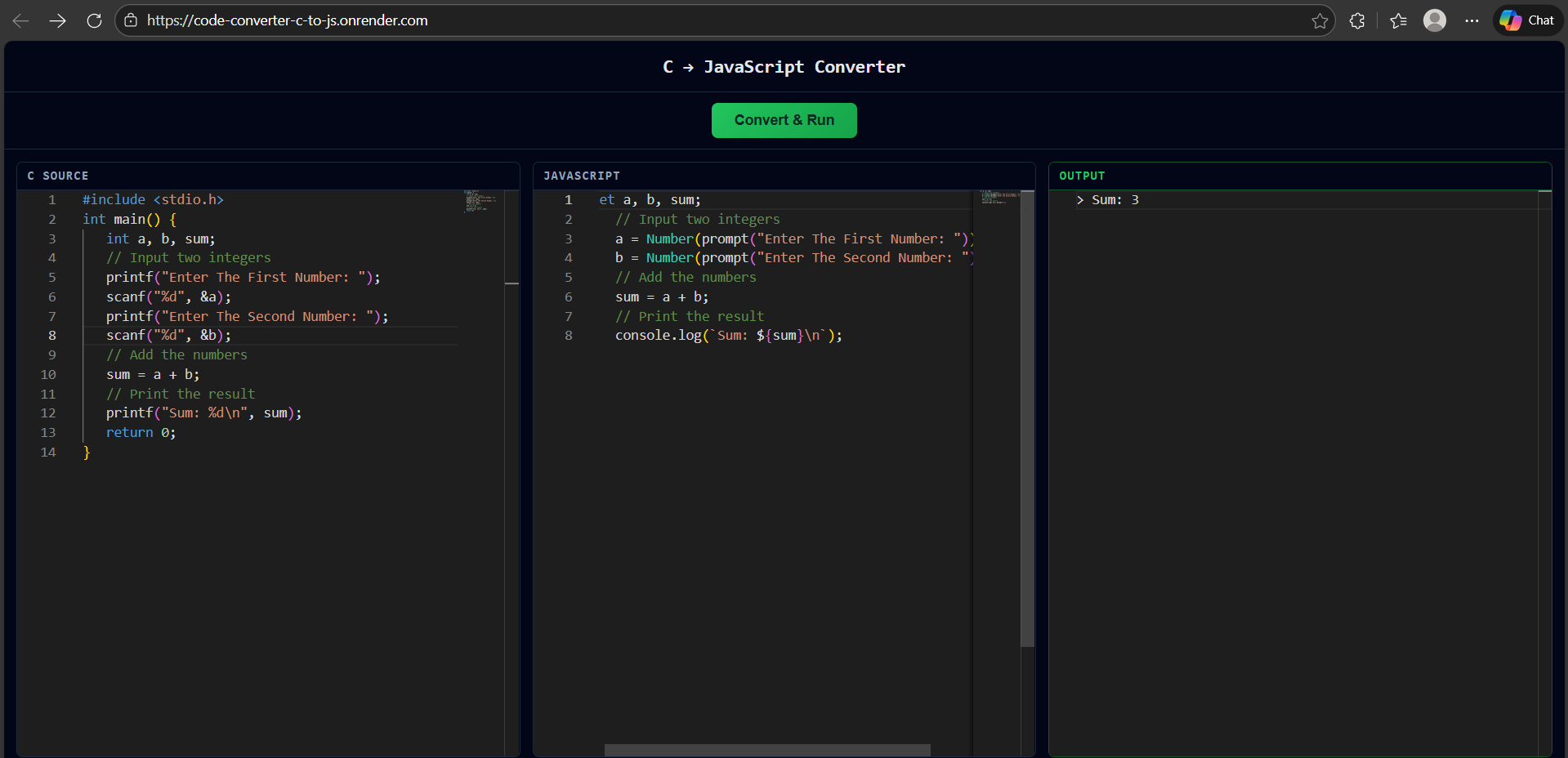Open Copilot Chat sidebar
This screenshot has width=1568, height=758.
(1527, 20)
